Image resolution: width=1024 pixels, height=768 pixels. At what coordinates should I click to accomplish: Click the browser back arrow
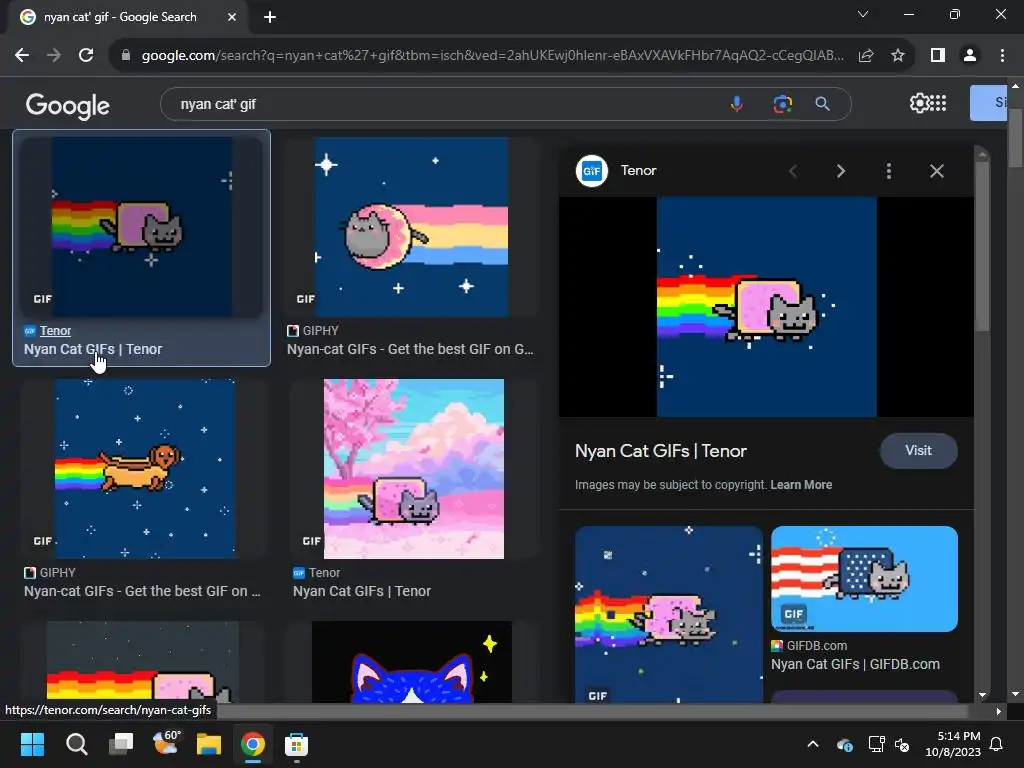pos(22,56)
